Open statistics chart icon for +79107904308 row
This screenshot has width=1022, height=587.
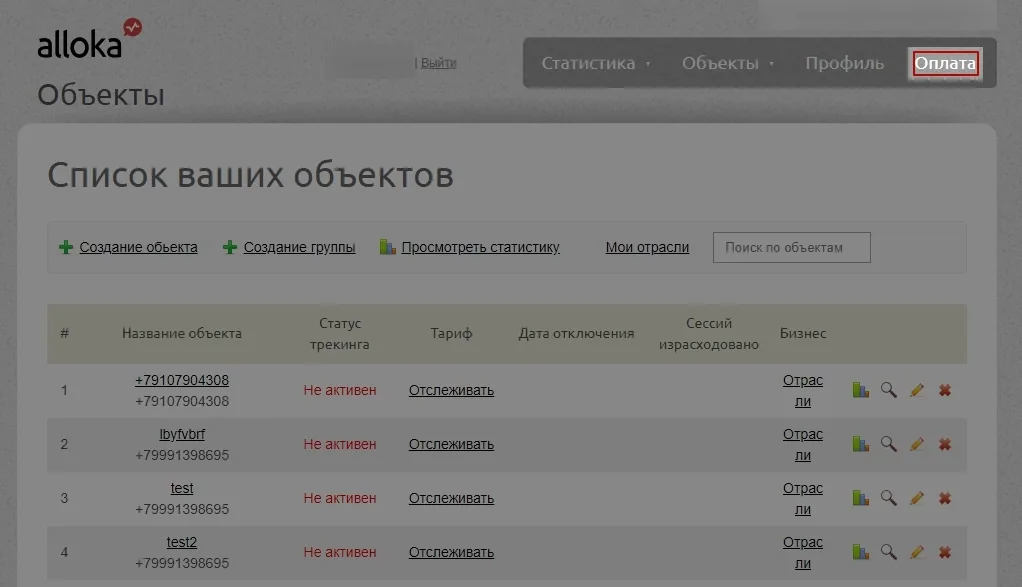[860, 390]
